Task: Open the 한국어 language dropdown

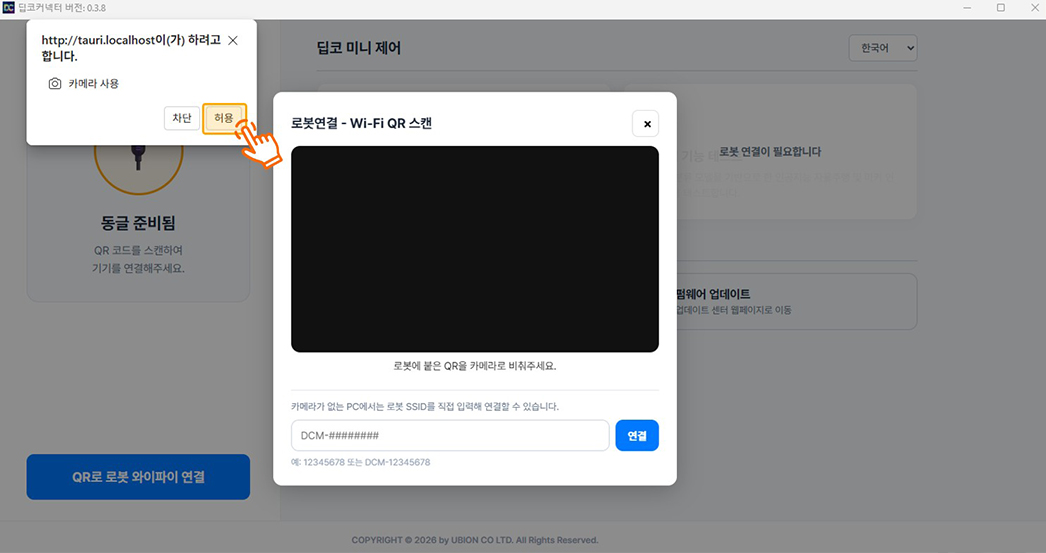Action: coord(883,48)
